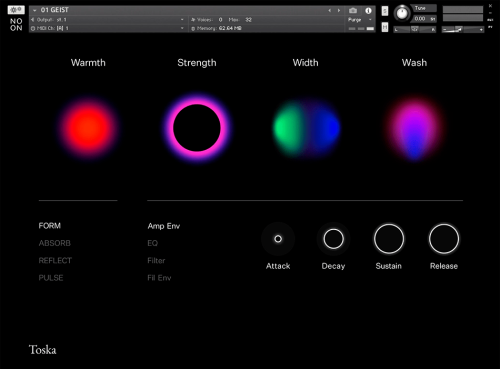Click the Tune label box
Screen dimensions: 500x369
(x=424, y=8)
